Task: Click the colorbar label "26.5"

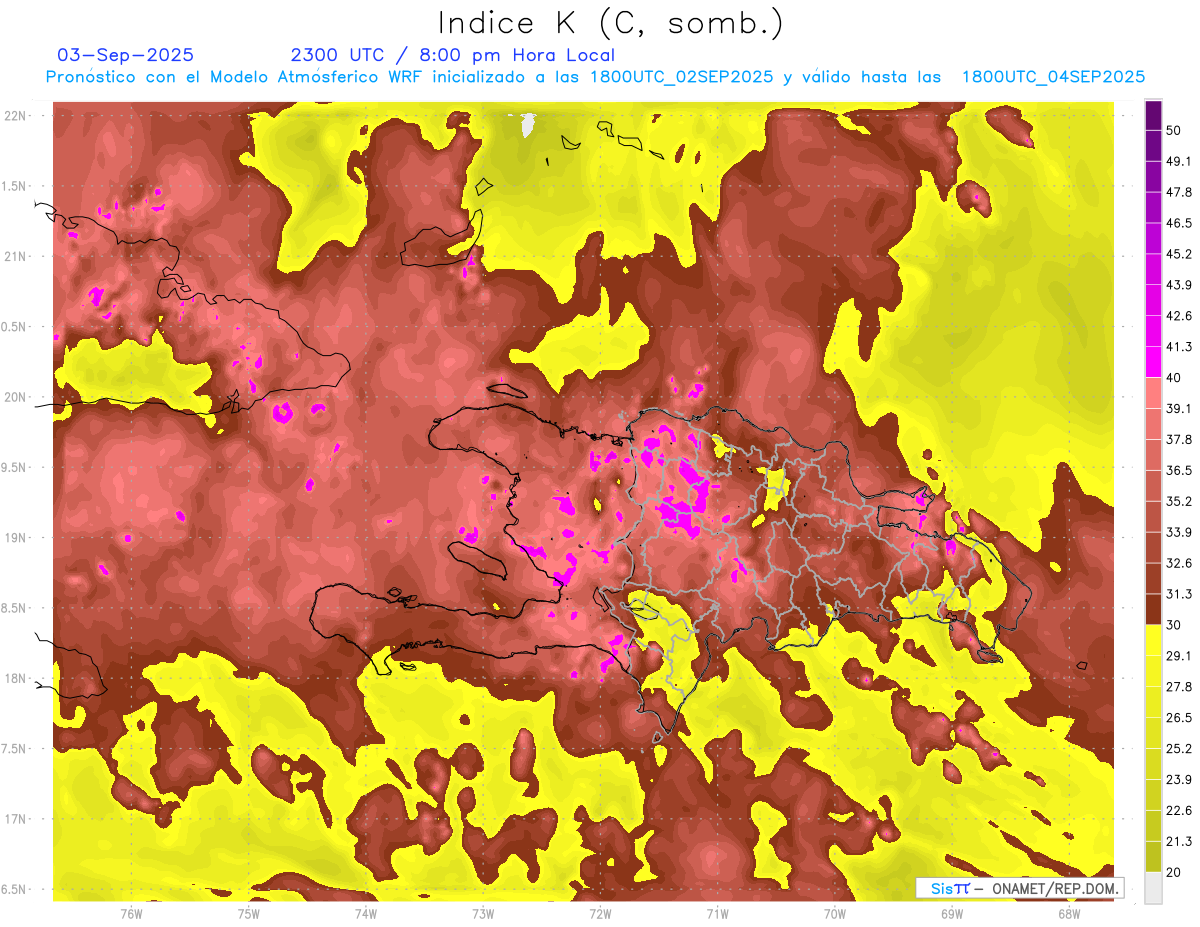Action: click(x=1179, y=717)
